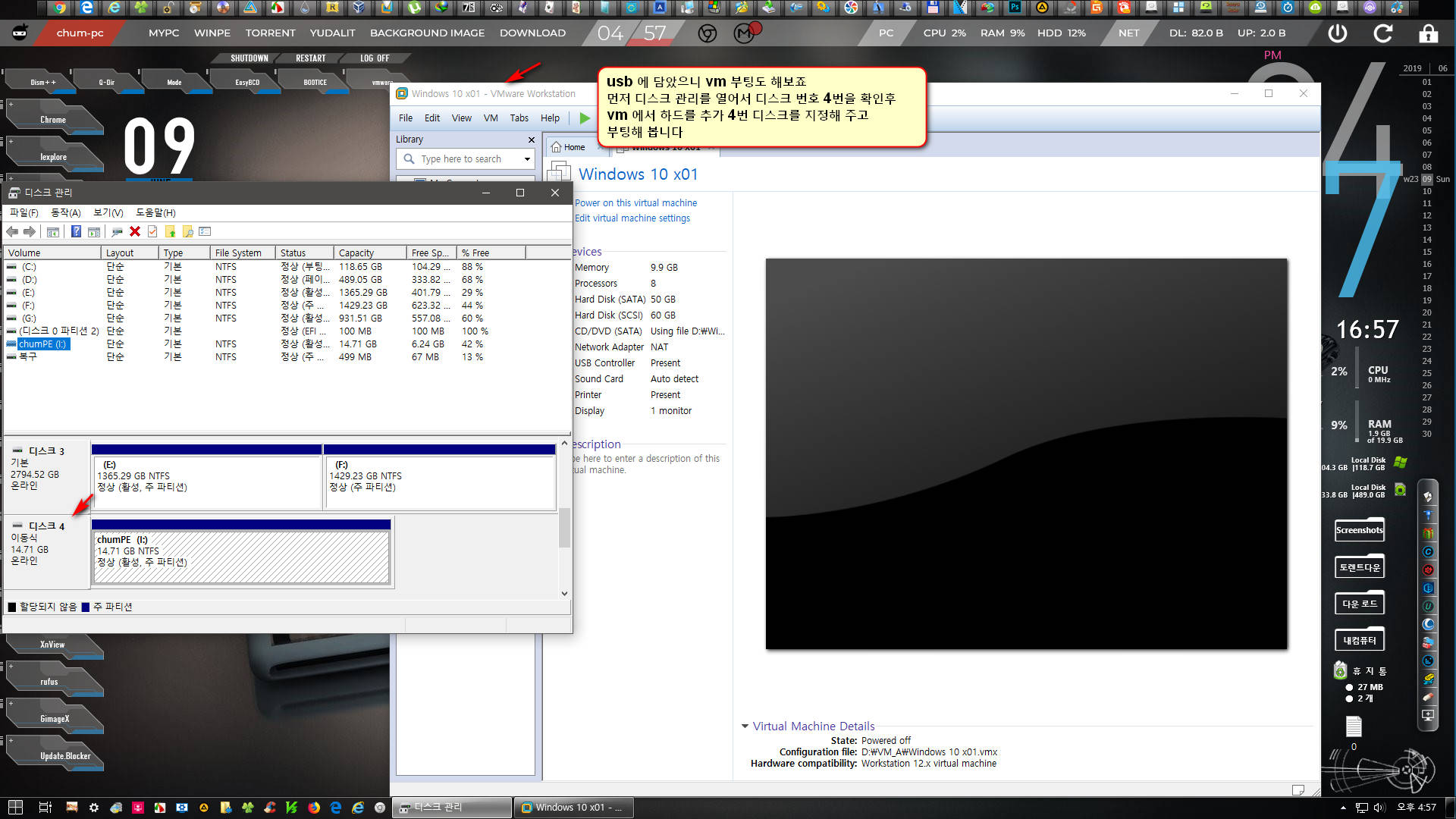The height and width of the screenshot is (819, 1456).
Task: Click the LOG OFF button
Action: point(375,58)
